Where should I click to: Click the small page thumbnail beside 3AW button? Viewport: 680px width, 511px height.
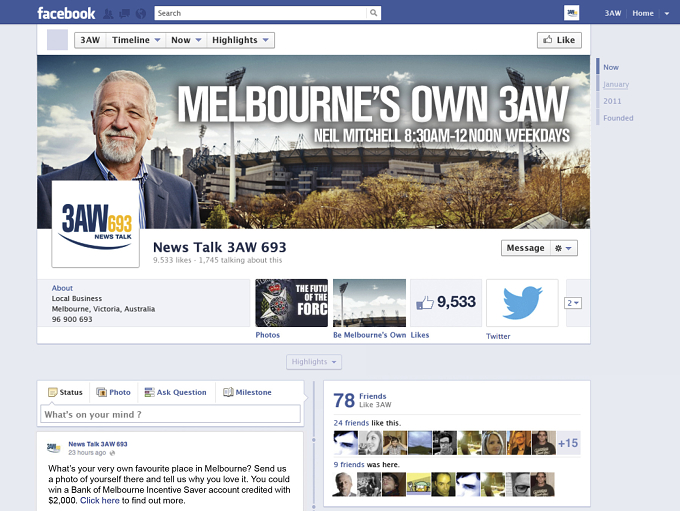pos(57,40)
